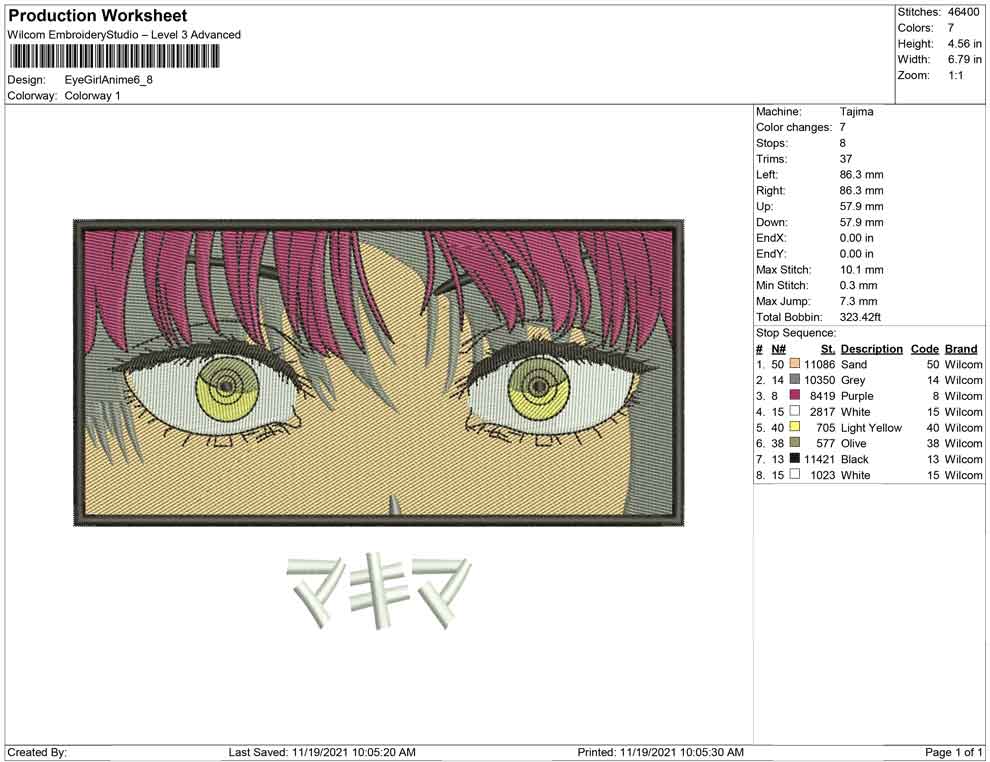
Task: Click the Production Worksheet title
Action: [98, 16]
